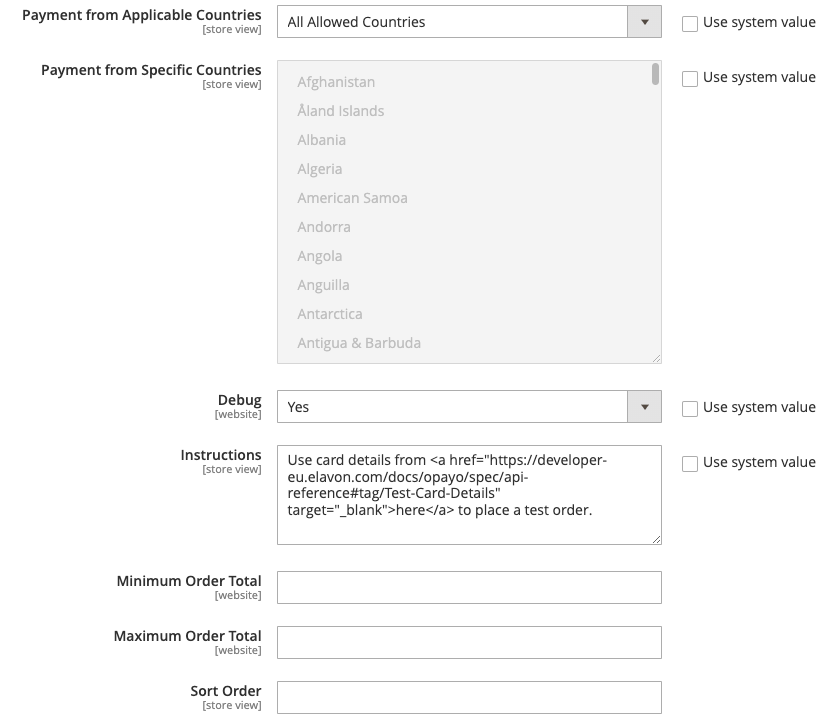
Task: Open the Debug dropdown arrow
Action: point(644,407)
